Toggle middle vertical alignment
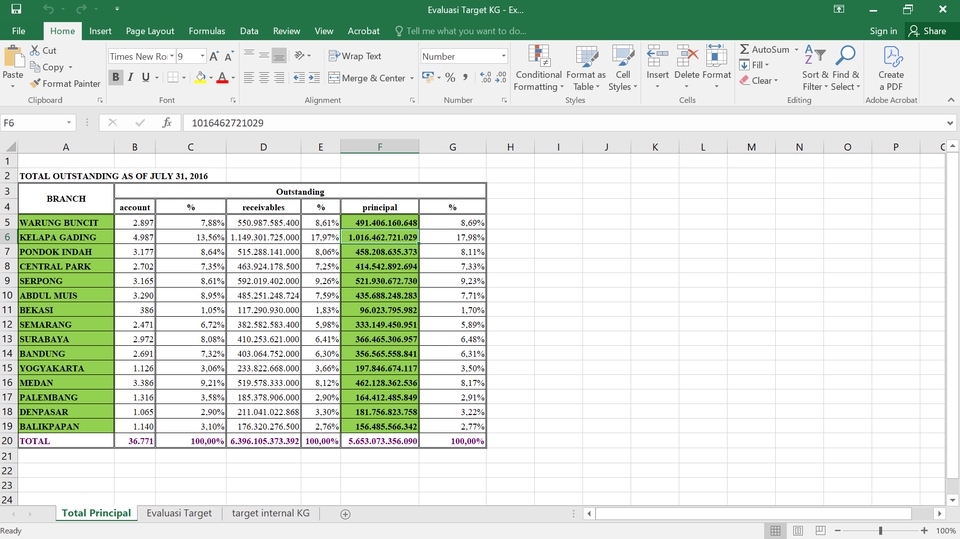The image size is (960, 539). (264, 56)
